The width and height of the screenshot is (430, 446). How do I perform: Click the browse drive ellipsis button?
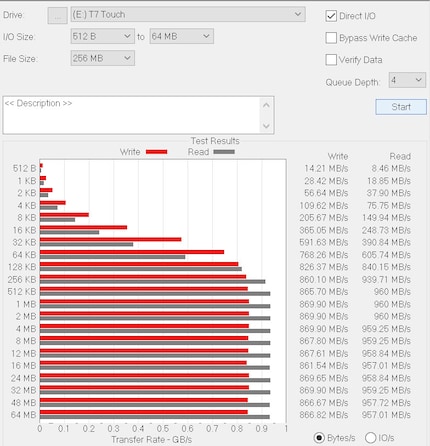coord(57,16)
